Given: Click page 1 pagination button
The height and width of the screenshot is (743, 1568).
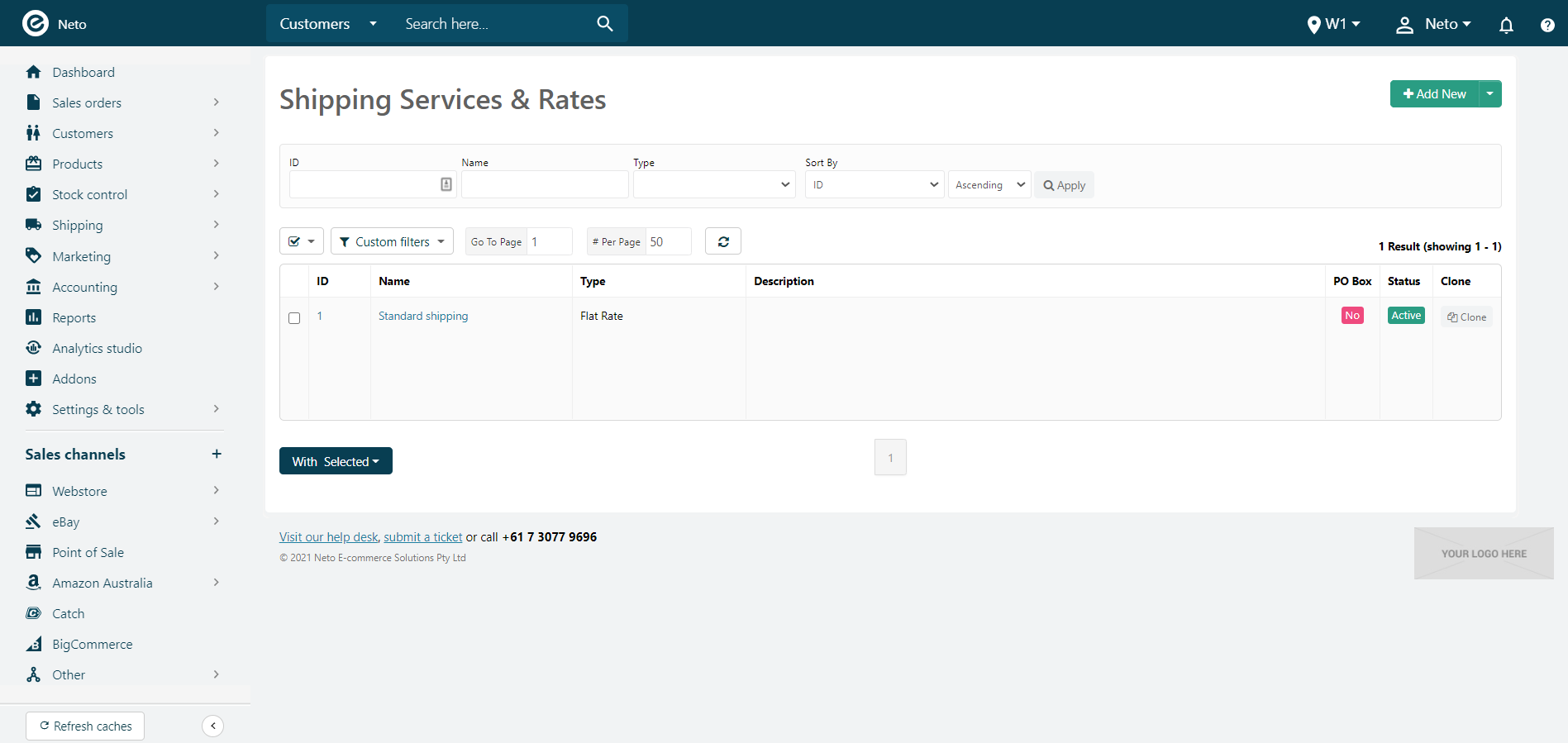Looking at the screenshot, I should [890, 457].
